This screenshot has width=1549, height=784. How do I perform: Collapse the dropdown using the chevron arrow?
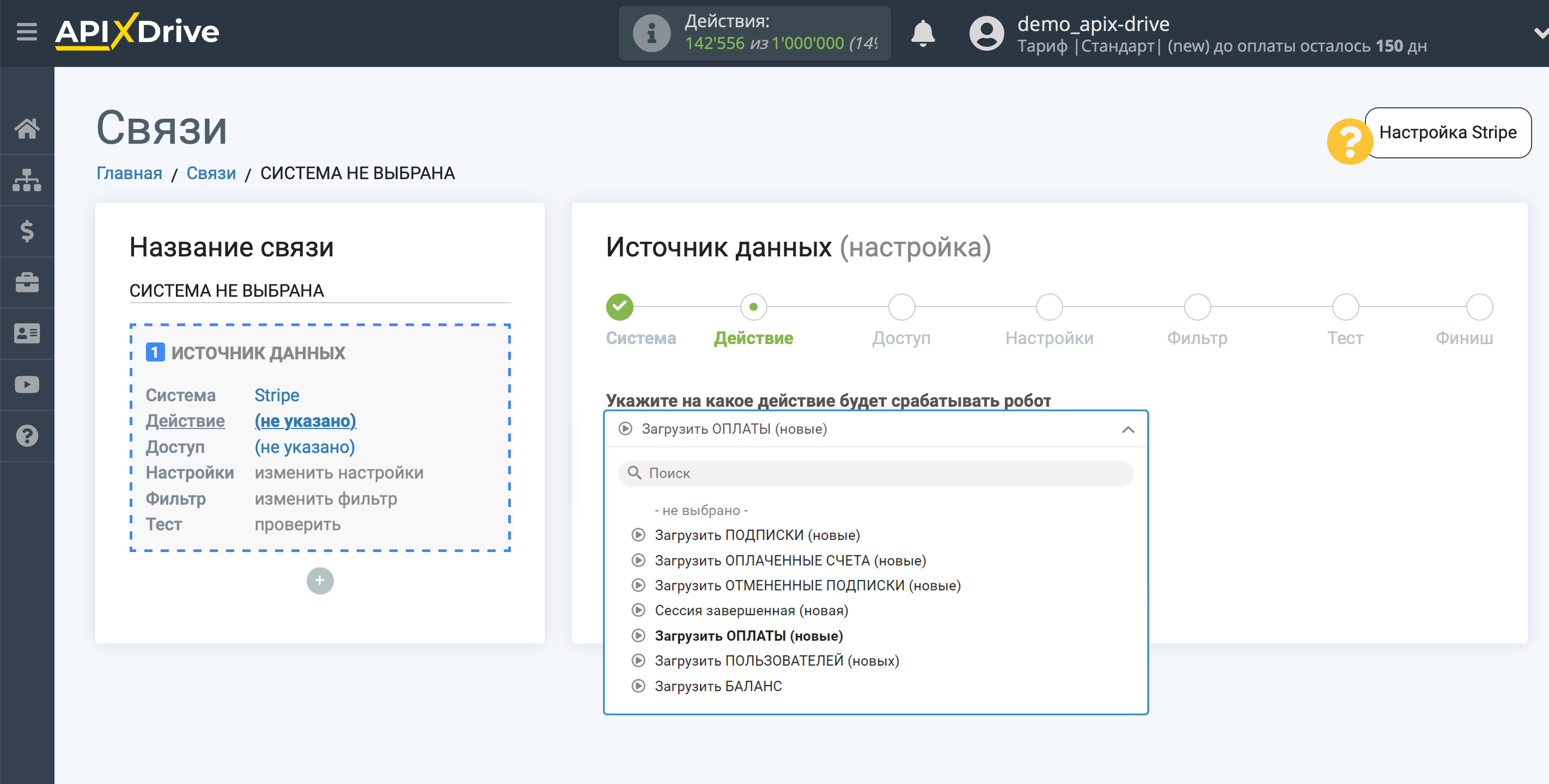click(x=1128, y=429)
